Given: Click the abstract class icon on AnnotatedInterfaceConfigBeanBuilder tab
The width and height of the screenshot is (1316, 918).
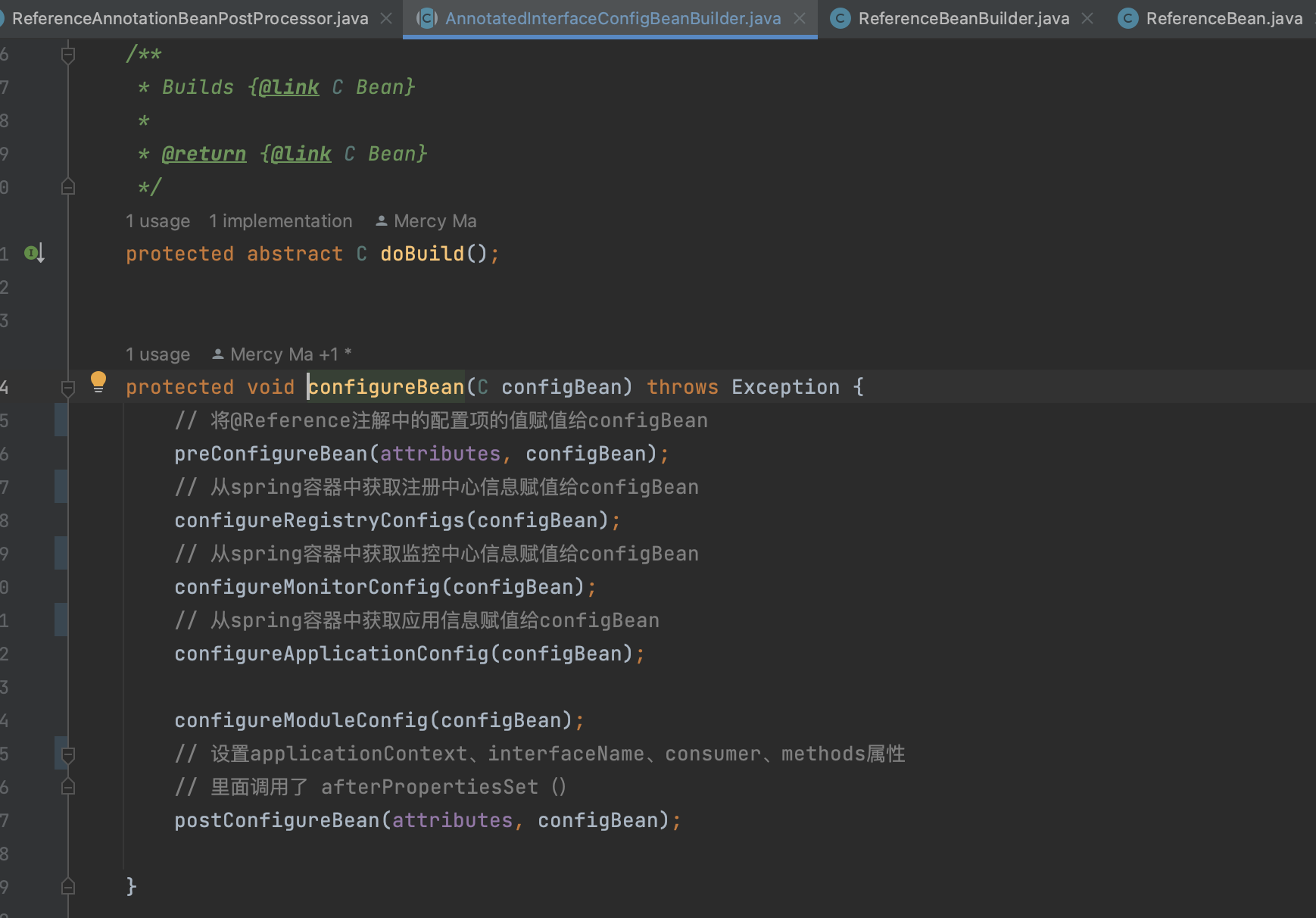Looking at the screenshot, I should [x=427, y=18].
